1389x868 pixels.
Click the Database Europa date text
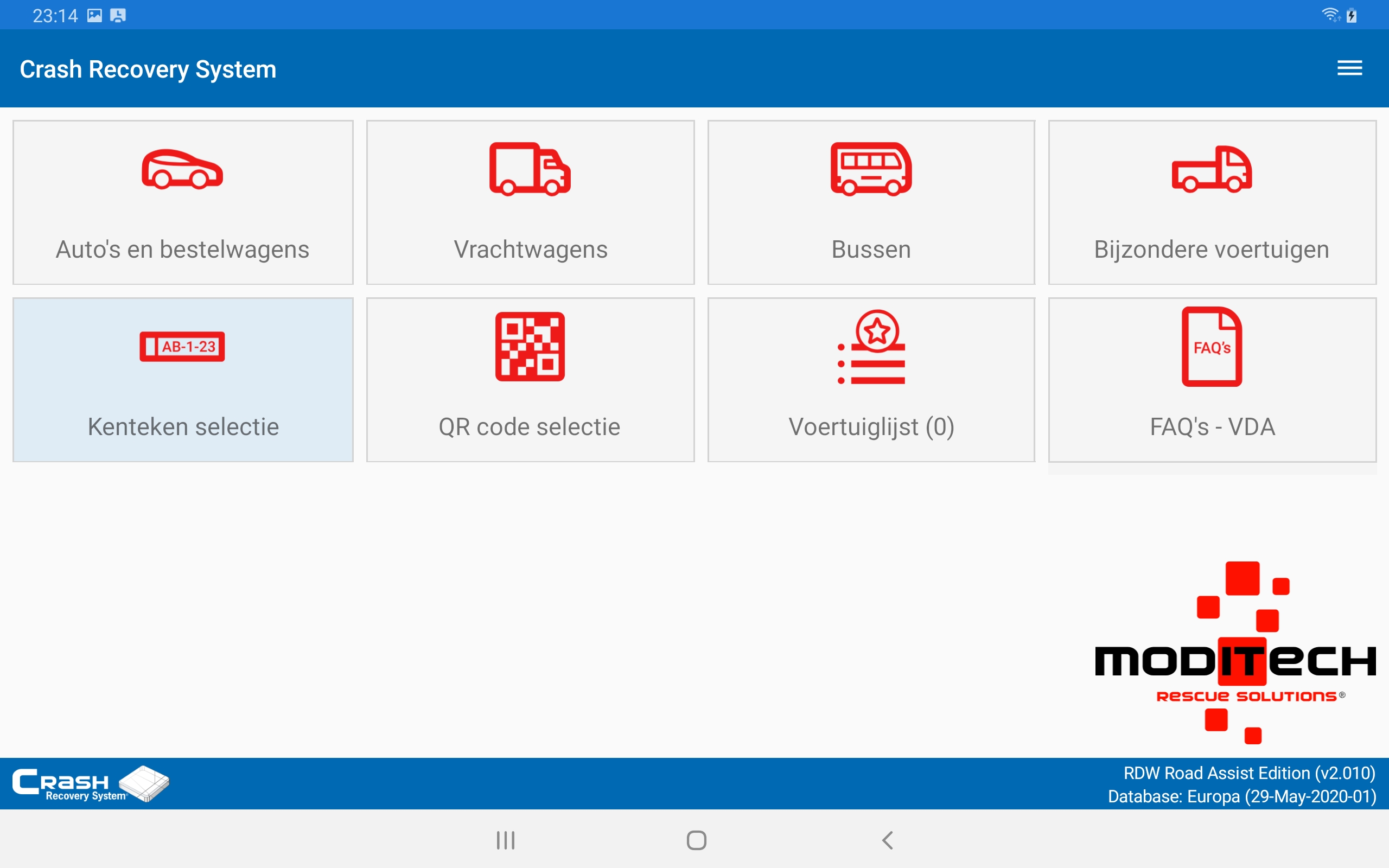click(x=1241, y=797)
